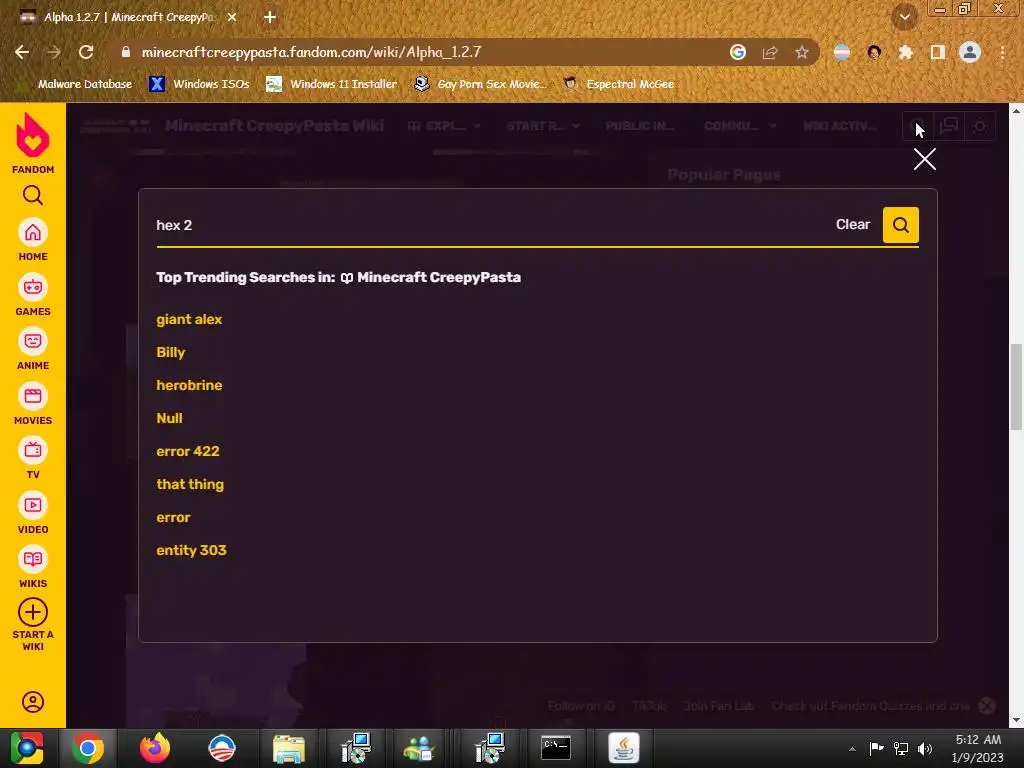Screen dimensions: 1024x768
Task: Toggle the Chrome side panel icon
Action: (938, 52)
